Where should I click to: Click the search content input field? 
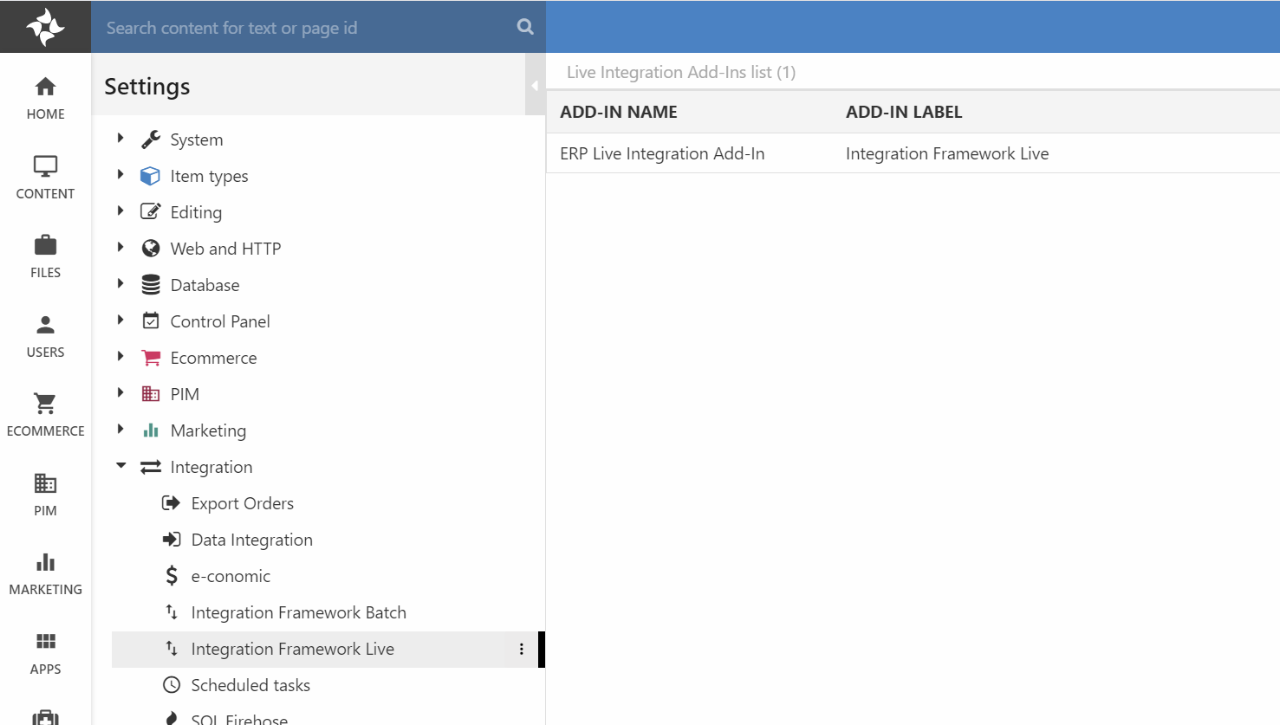[x=305, y=28]
